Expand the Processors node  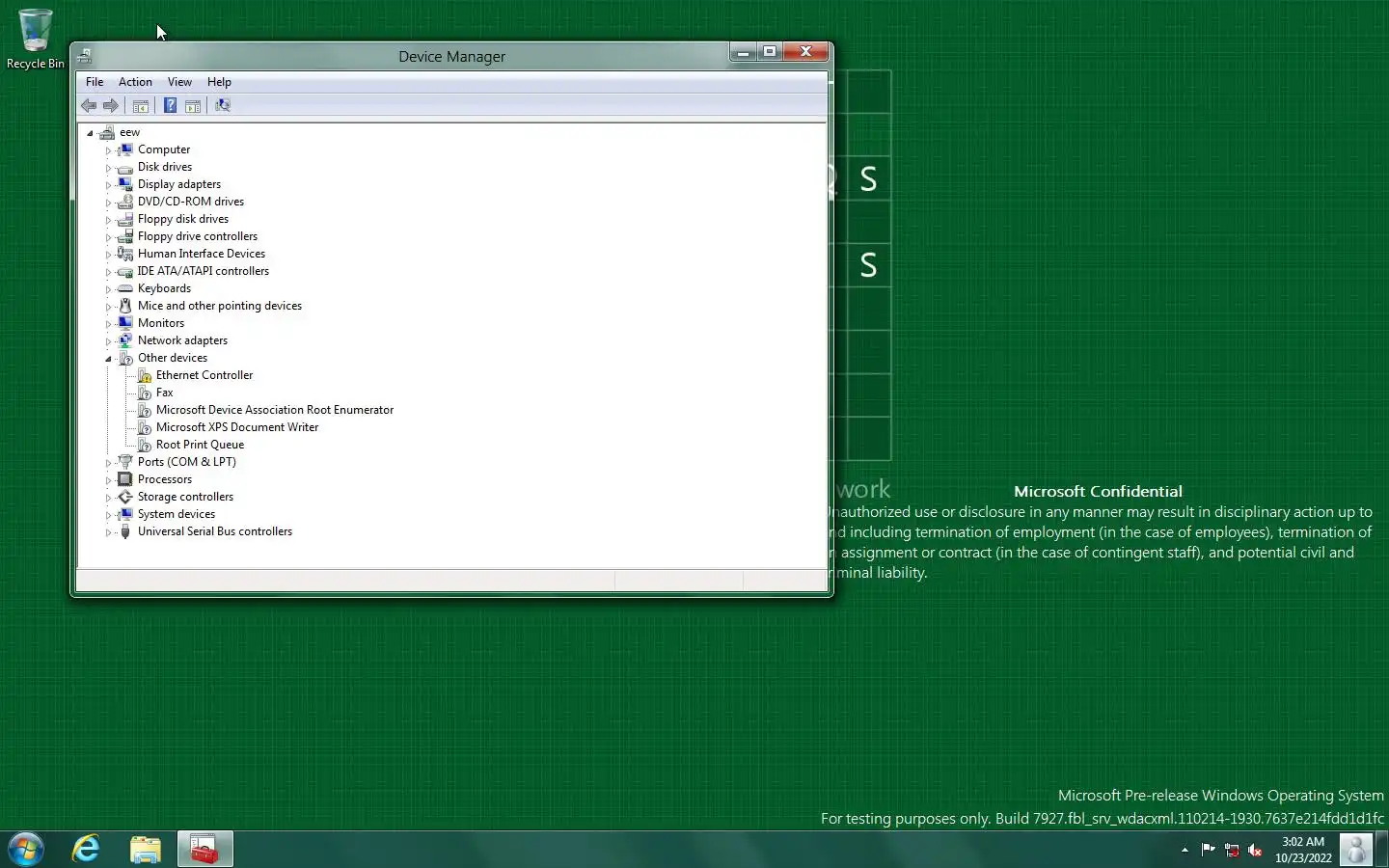pyautogui.click(x=108, y=480)
